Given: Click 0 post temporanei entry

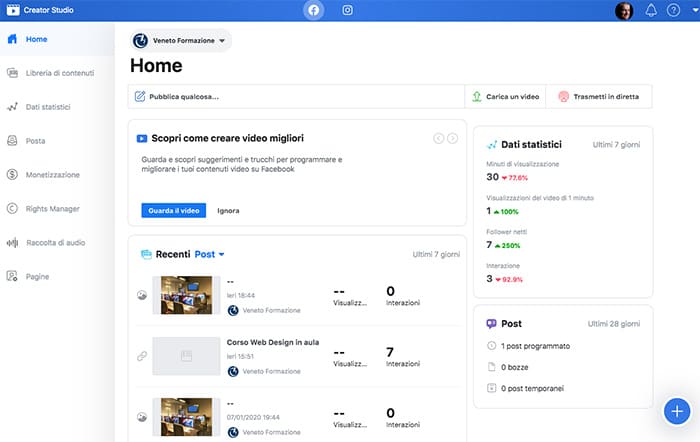Looking at the screenshot, I should click(x=532, y=388).
